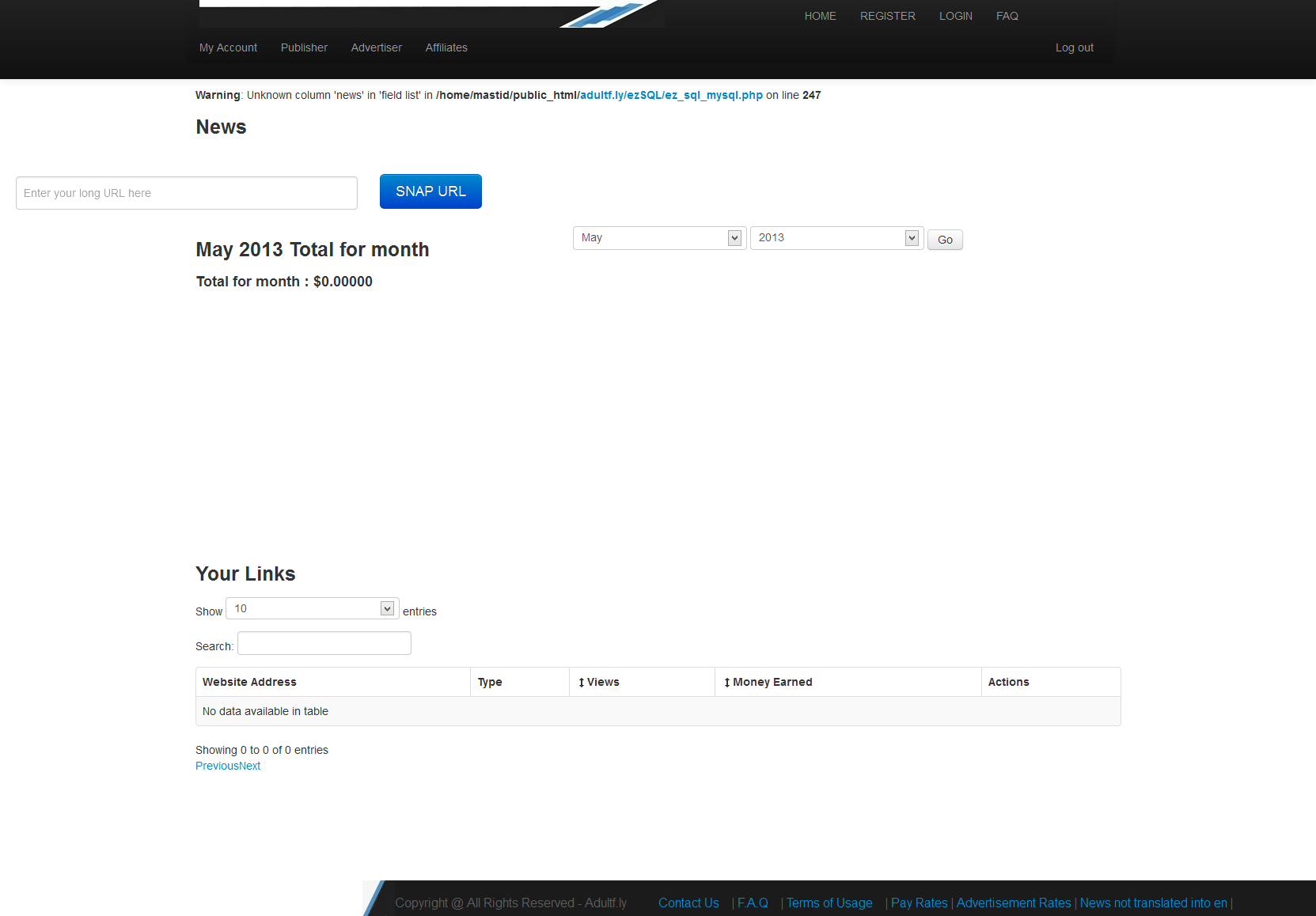Open Terms of Usage footer link

click(x=829, y=903)
